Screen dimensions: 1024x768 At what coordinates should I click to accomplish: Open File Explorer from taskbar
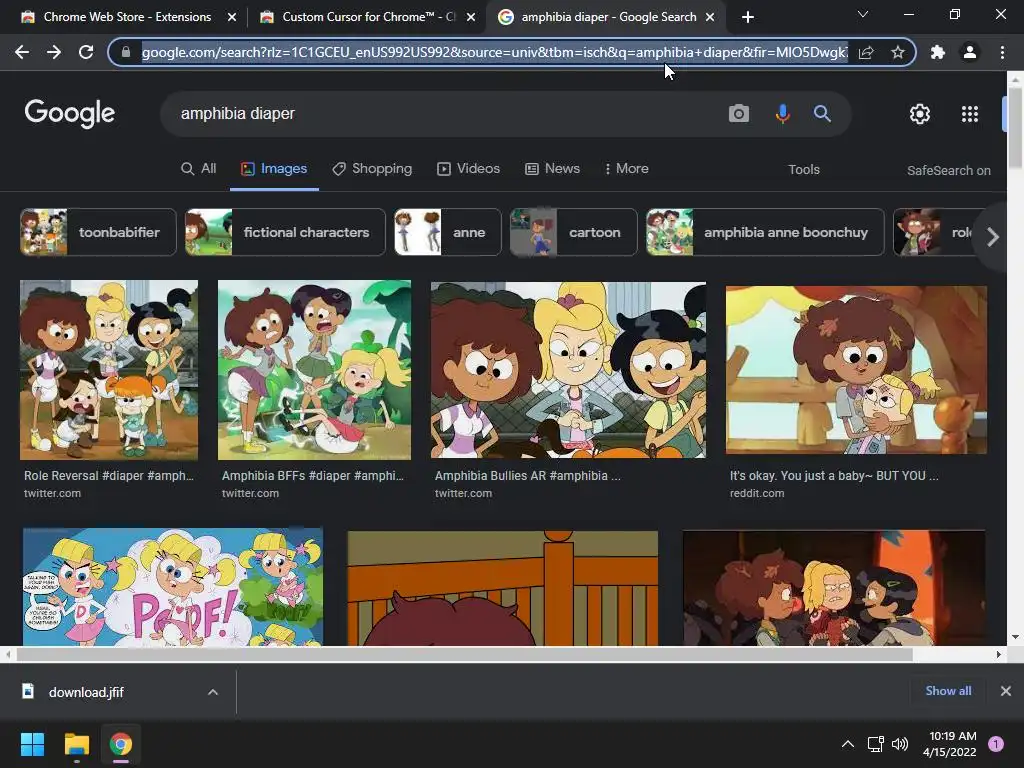(x=76, y=744)
